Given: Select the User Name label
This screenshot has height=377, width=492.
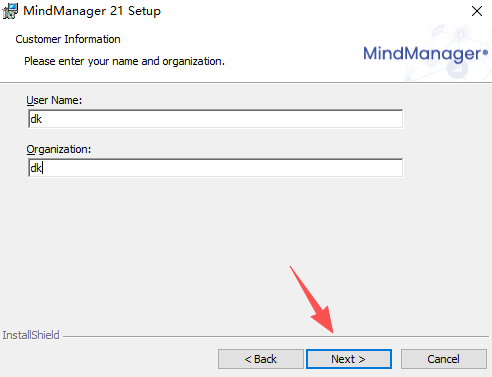Looking at the screenshot, I should [x=54, y=100].
